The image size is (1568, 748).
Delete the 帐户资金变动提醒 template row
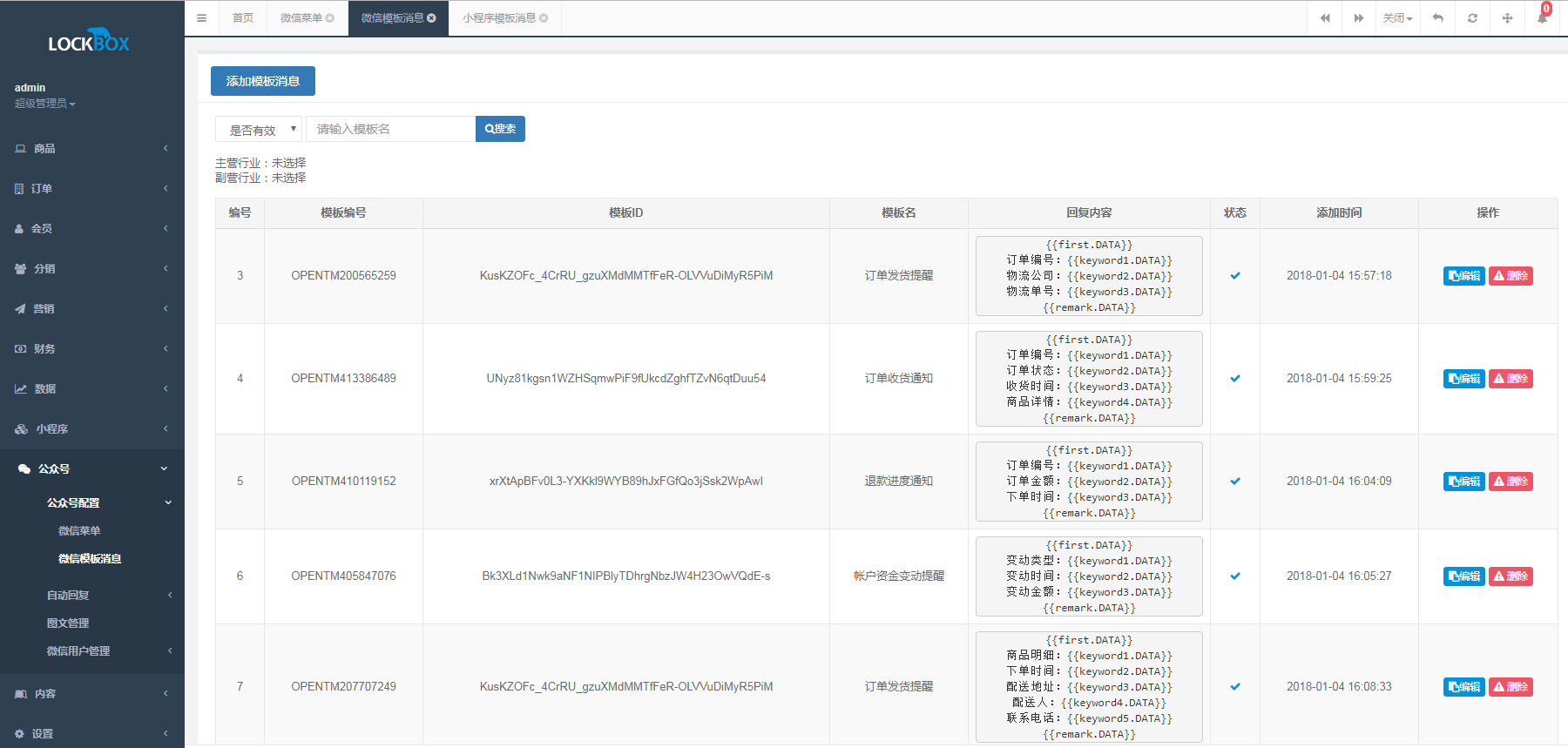[x=1511, y=576]
